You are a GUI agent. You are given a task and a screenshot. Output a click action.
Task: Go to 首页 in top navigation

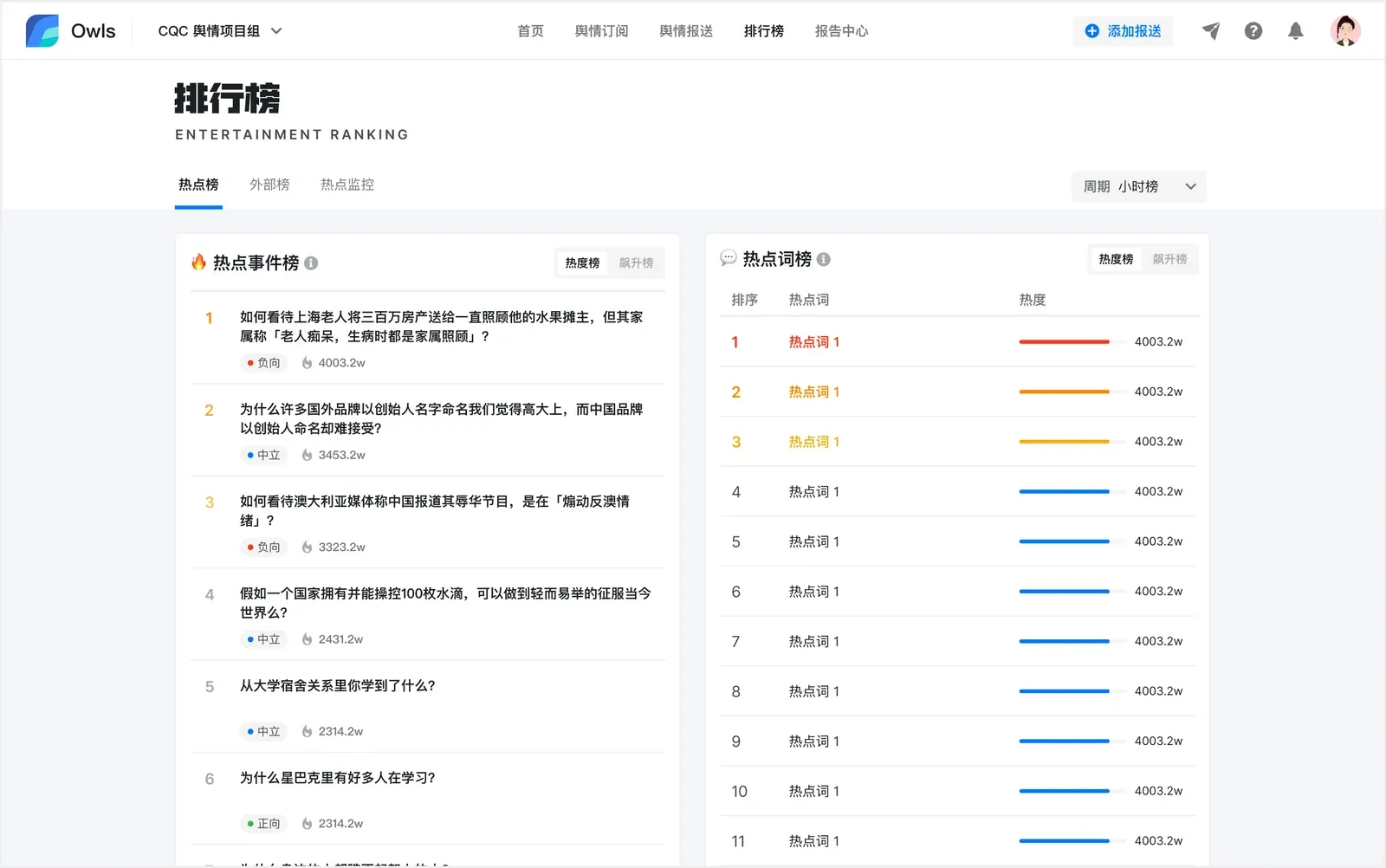(530, 31)
